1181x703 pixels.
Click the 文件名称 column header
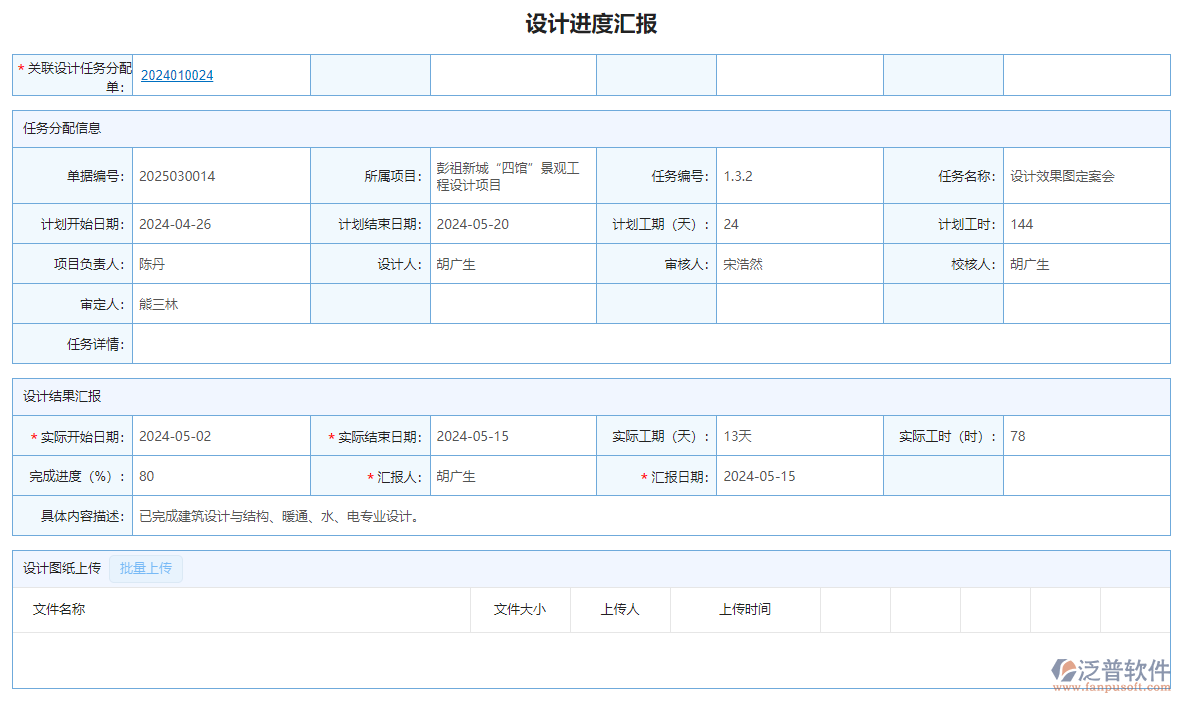tap(59, 609)
